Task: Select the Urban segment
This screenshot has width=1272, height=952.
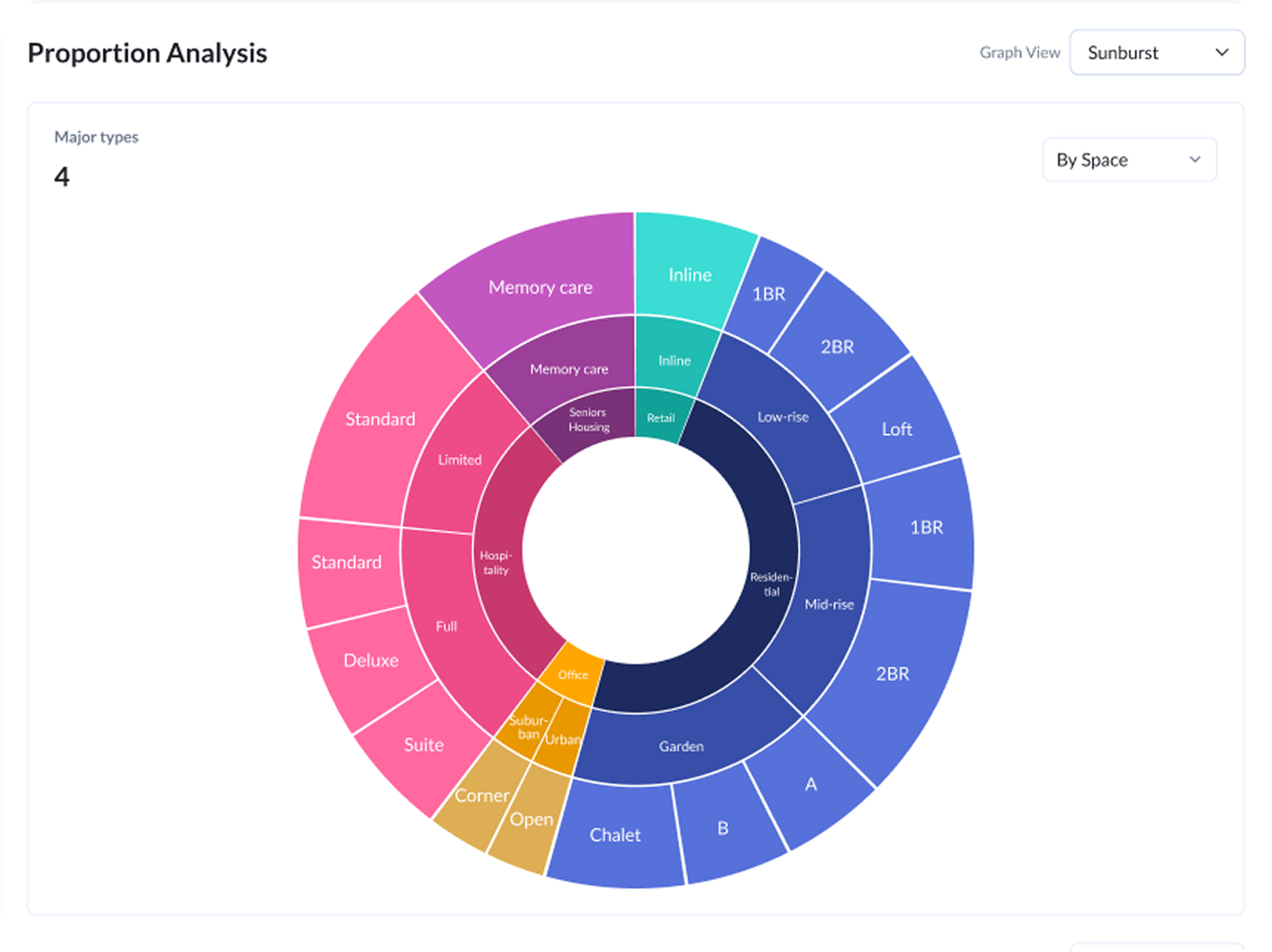Action: pos(561,739)
